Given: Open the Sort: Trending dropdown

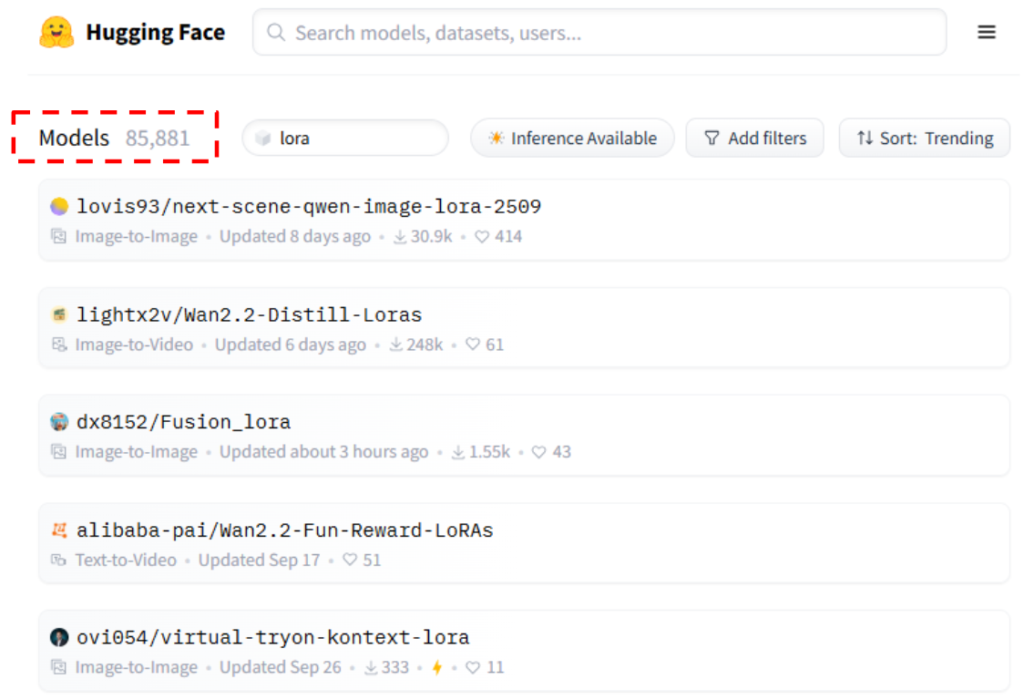Looking at the screenshot, I should [x=924, y=138].
